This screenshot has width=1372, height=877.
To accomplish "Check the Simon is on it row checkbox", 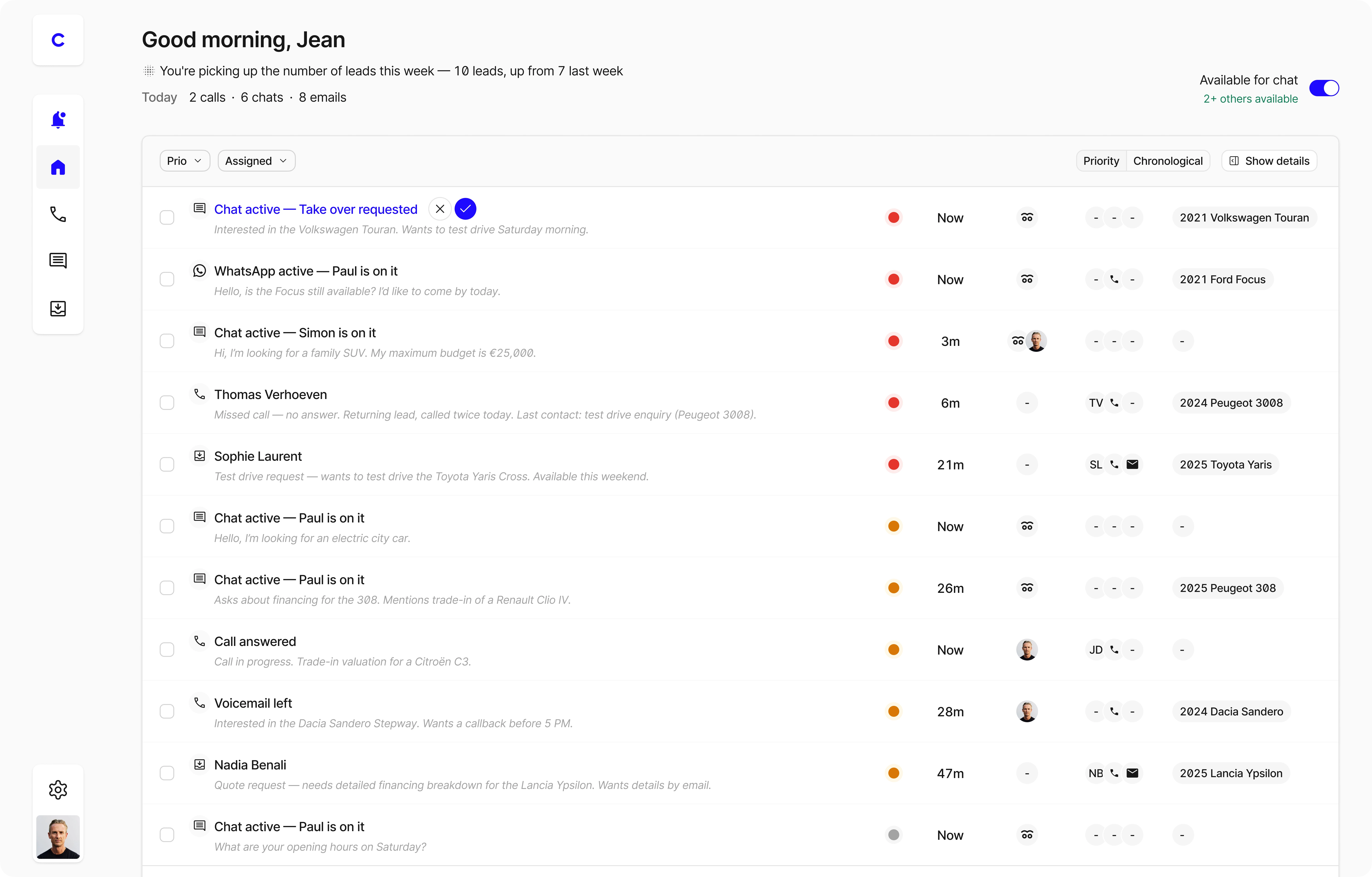I will (x=167, y=341).
